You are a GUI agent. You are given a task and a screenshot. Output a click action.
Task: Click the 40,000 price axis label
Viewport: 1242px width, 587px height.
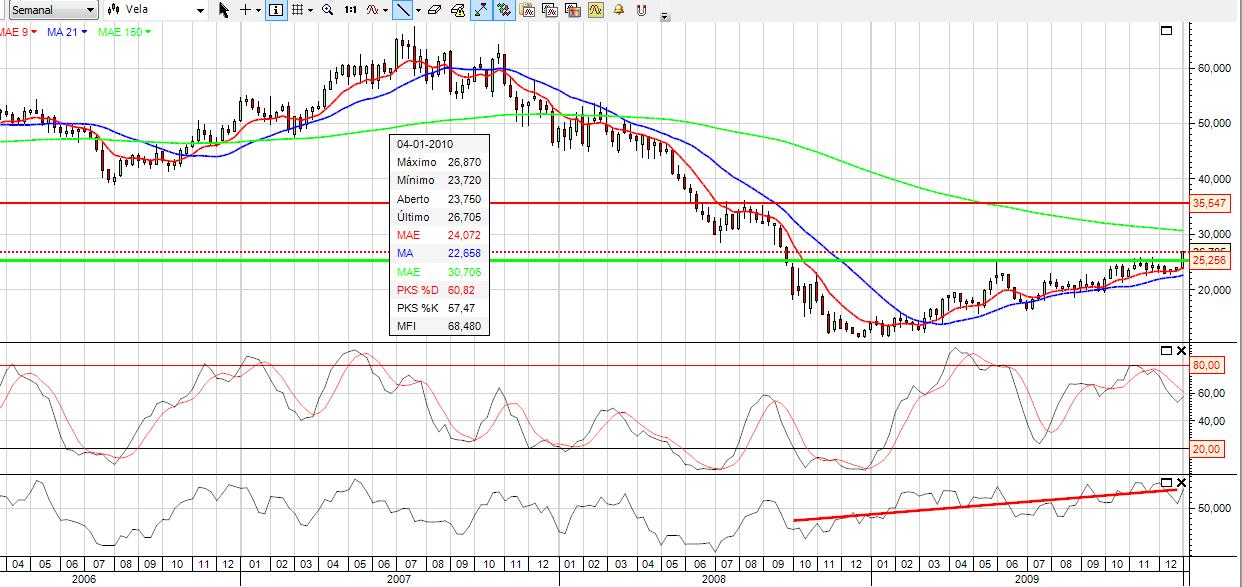(1214, 179)
